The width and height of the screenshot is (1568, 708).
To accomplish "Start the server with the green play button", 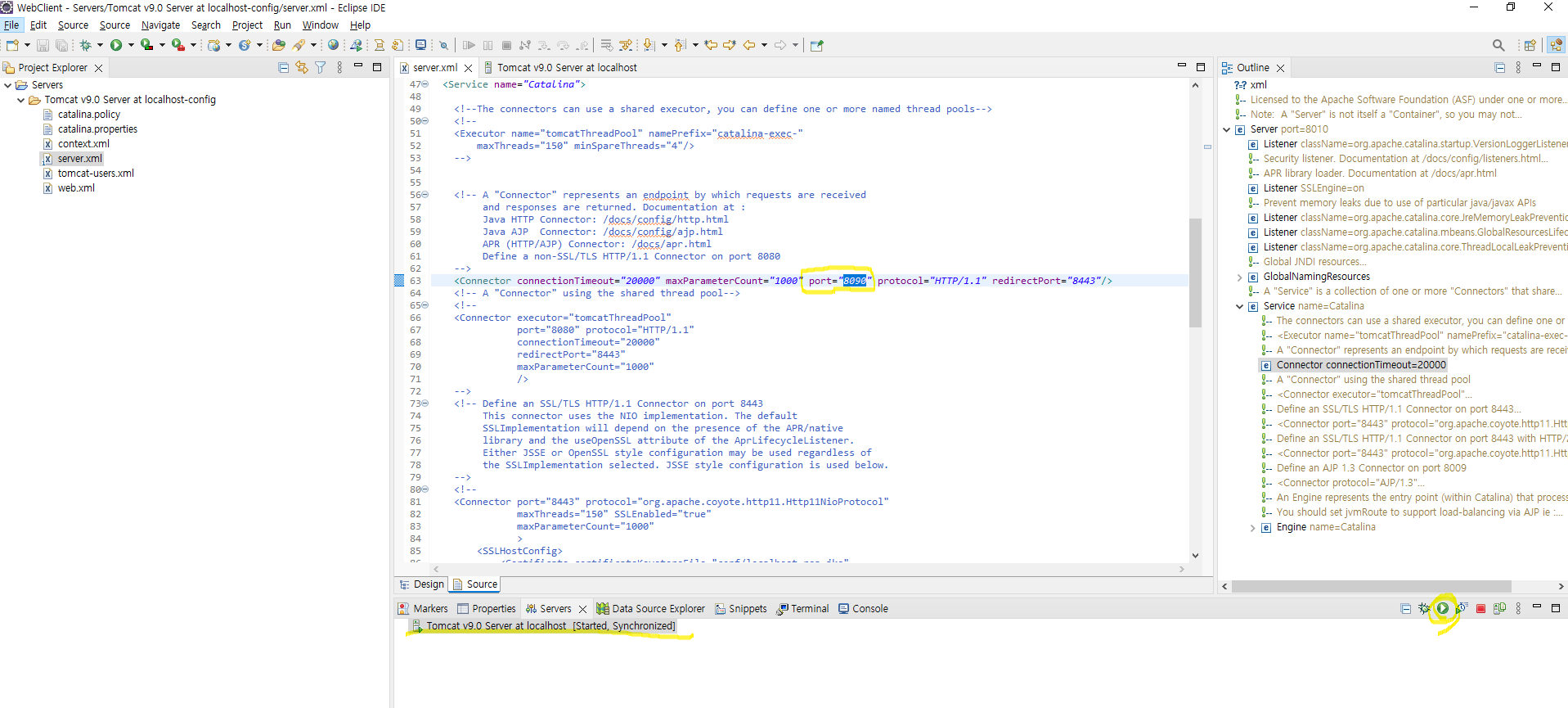I will coord(1443,608).
